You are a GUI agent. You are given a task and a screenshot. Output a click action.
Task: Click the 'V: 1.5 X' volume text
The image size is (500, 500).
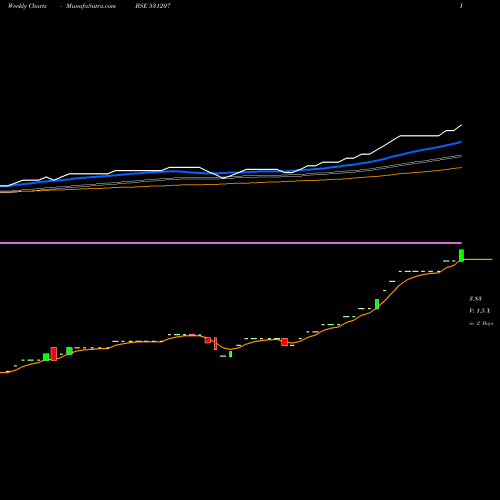pos(480,311)
